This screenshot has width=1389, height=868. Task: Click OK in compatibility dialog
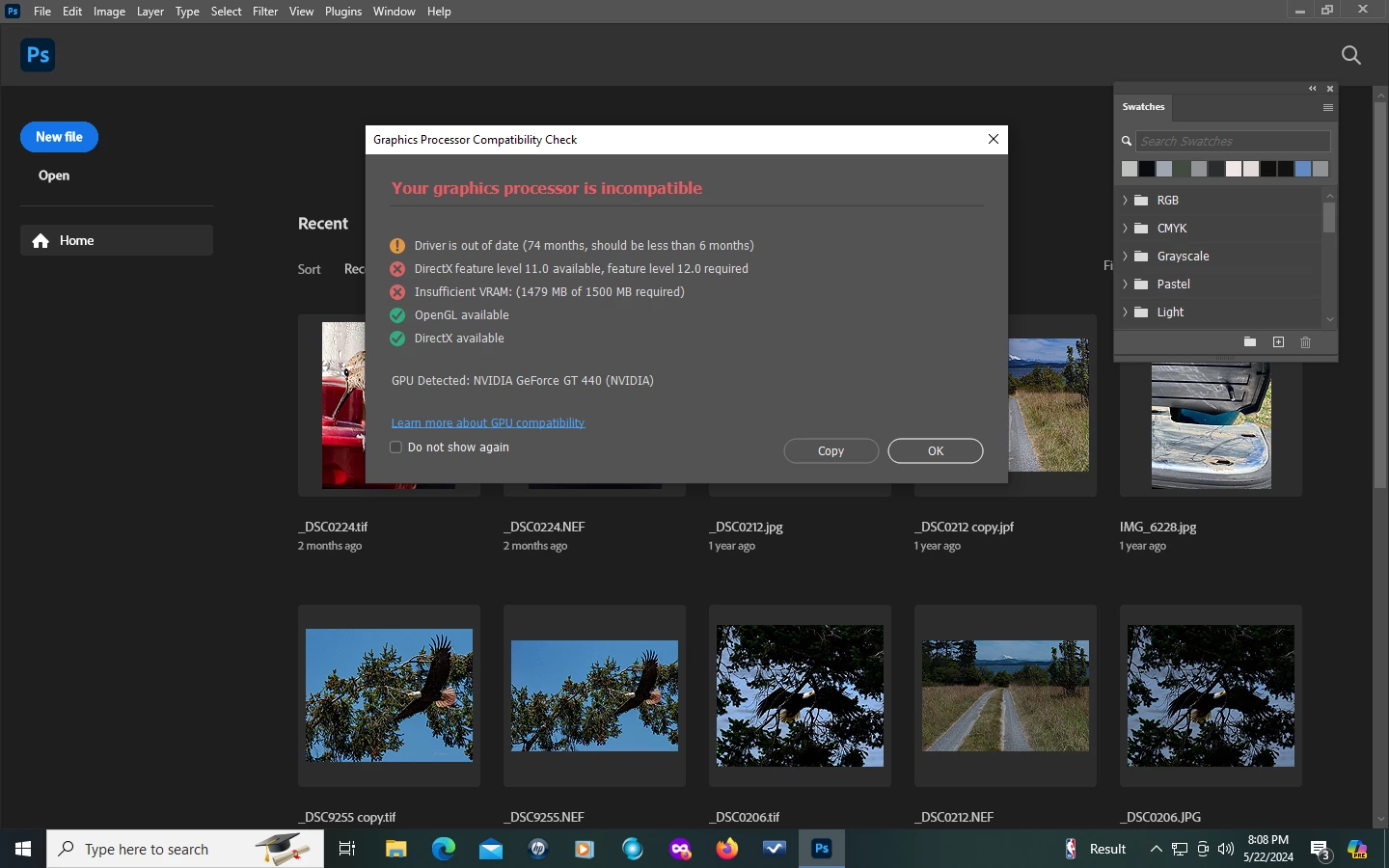pos(936,451)
